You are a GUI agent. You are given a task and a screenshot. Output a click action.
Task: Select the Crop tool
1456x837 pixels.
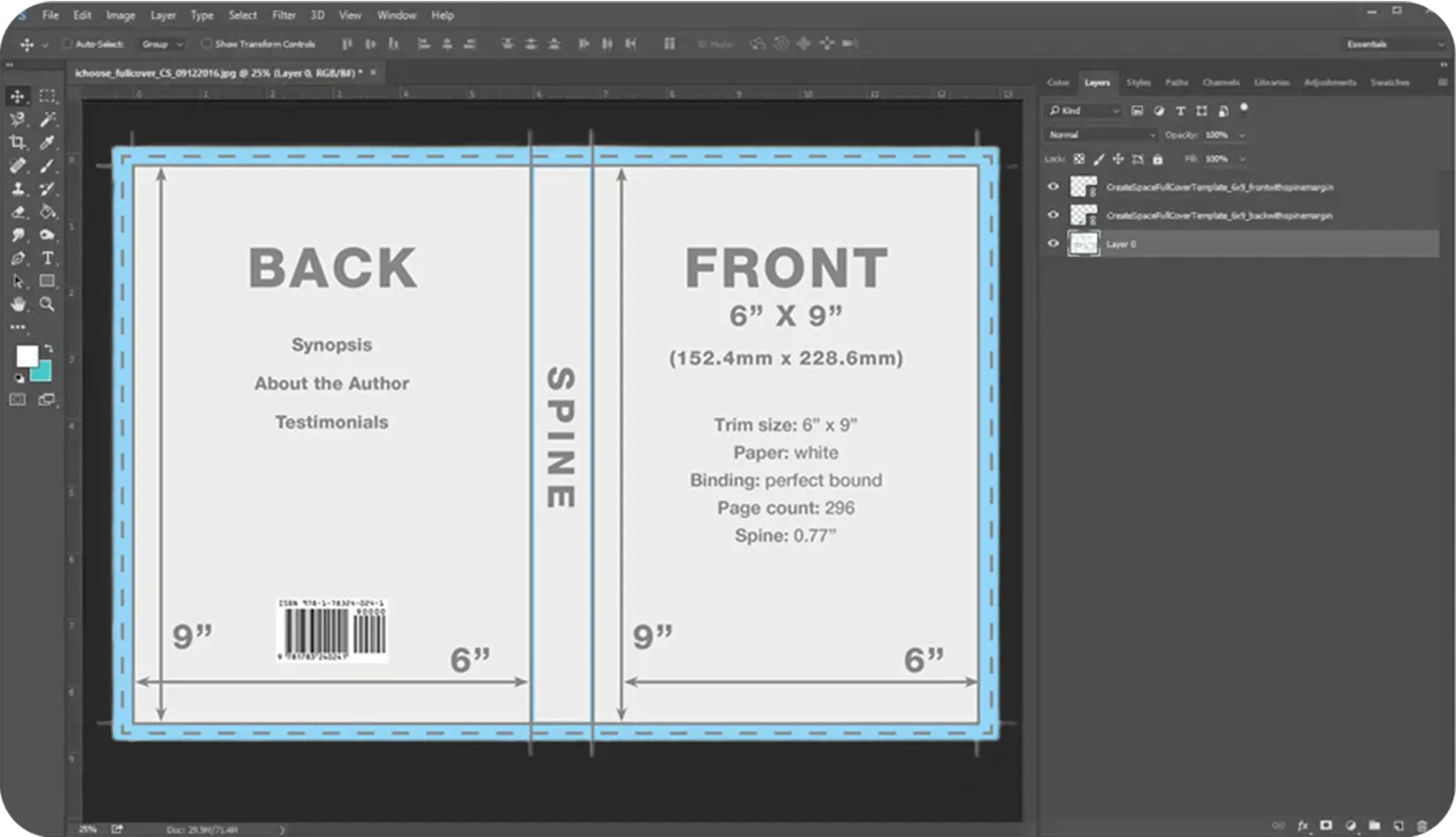pos(17,142)
